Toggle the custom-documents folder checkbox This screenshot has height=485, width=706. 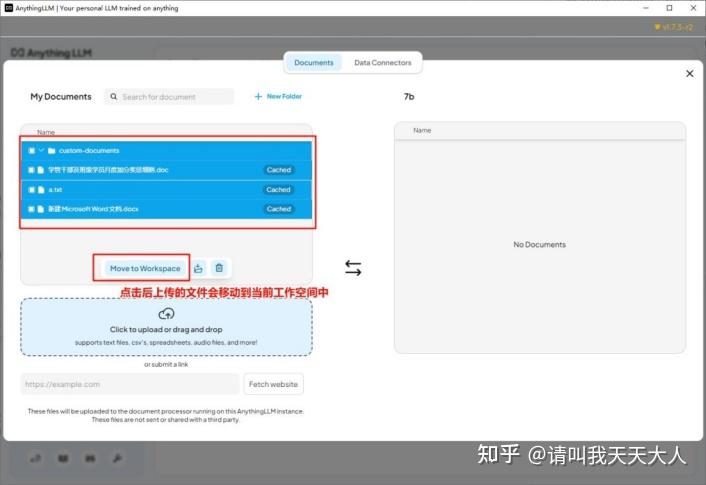coord(31,150)
